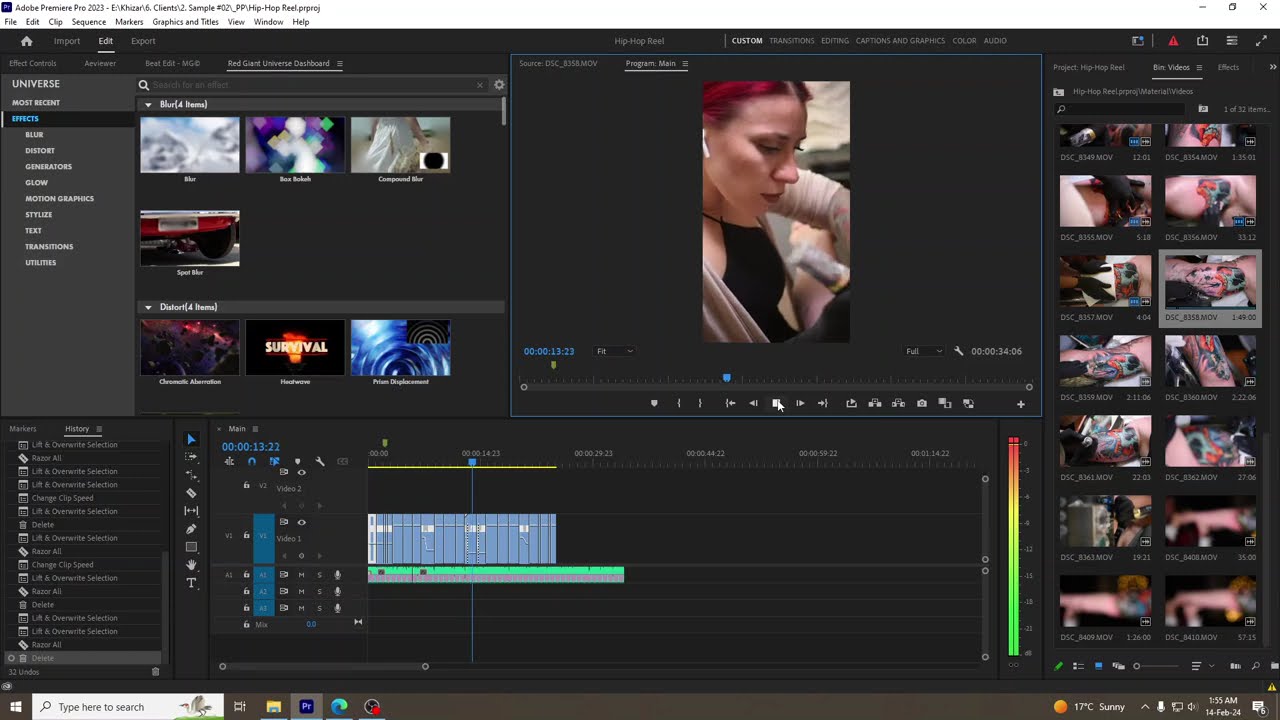Select the Razor tool in the tools panel
Viewport: 1280px width, 720px height.
(x=191, y=493)
